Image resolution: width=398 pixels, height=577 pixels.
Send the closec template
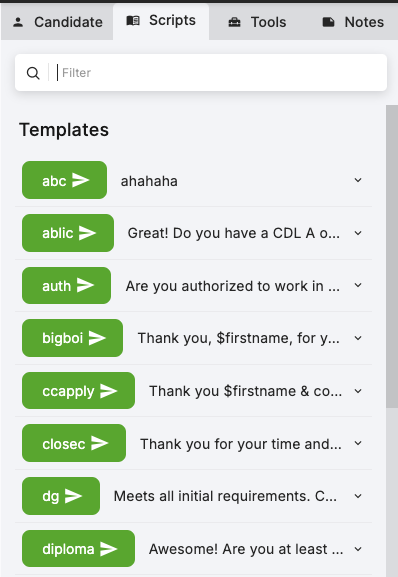click(x=74, y=443)
